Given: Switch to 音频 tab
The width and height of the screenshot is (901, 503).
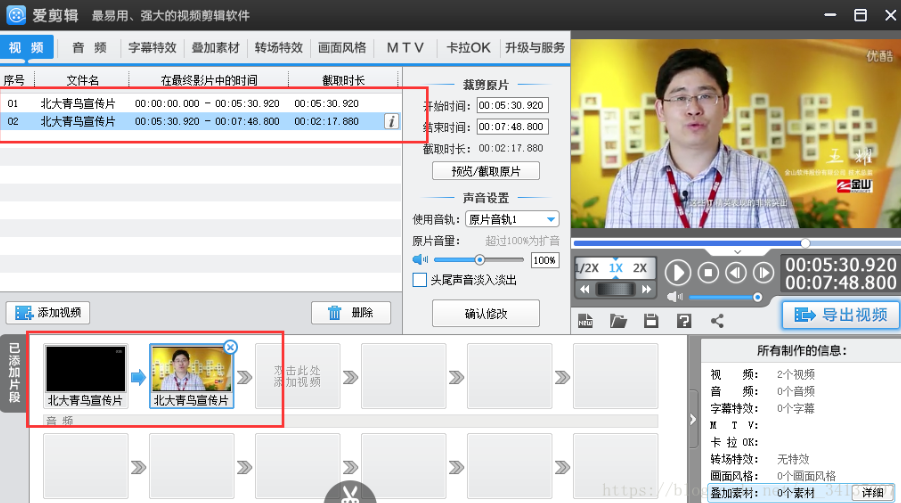Looking at the screenshot, I should point(90,48).
